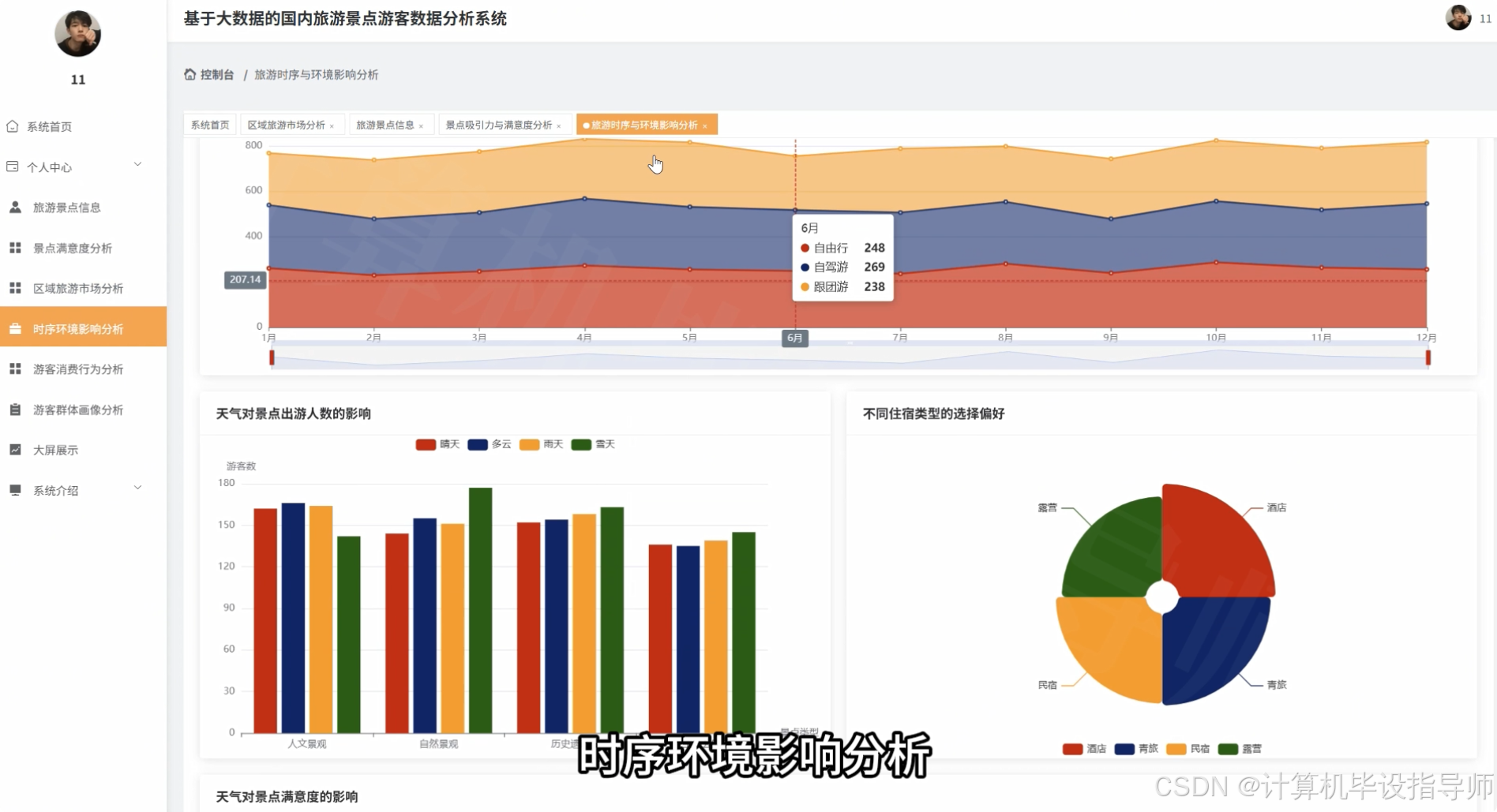Expand the 个人中心 sidebar menu
The width and height of the screenshot is (1497, 812).
75,167
